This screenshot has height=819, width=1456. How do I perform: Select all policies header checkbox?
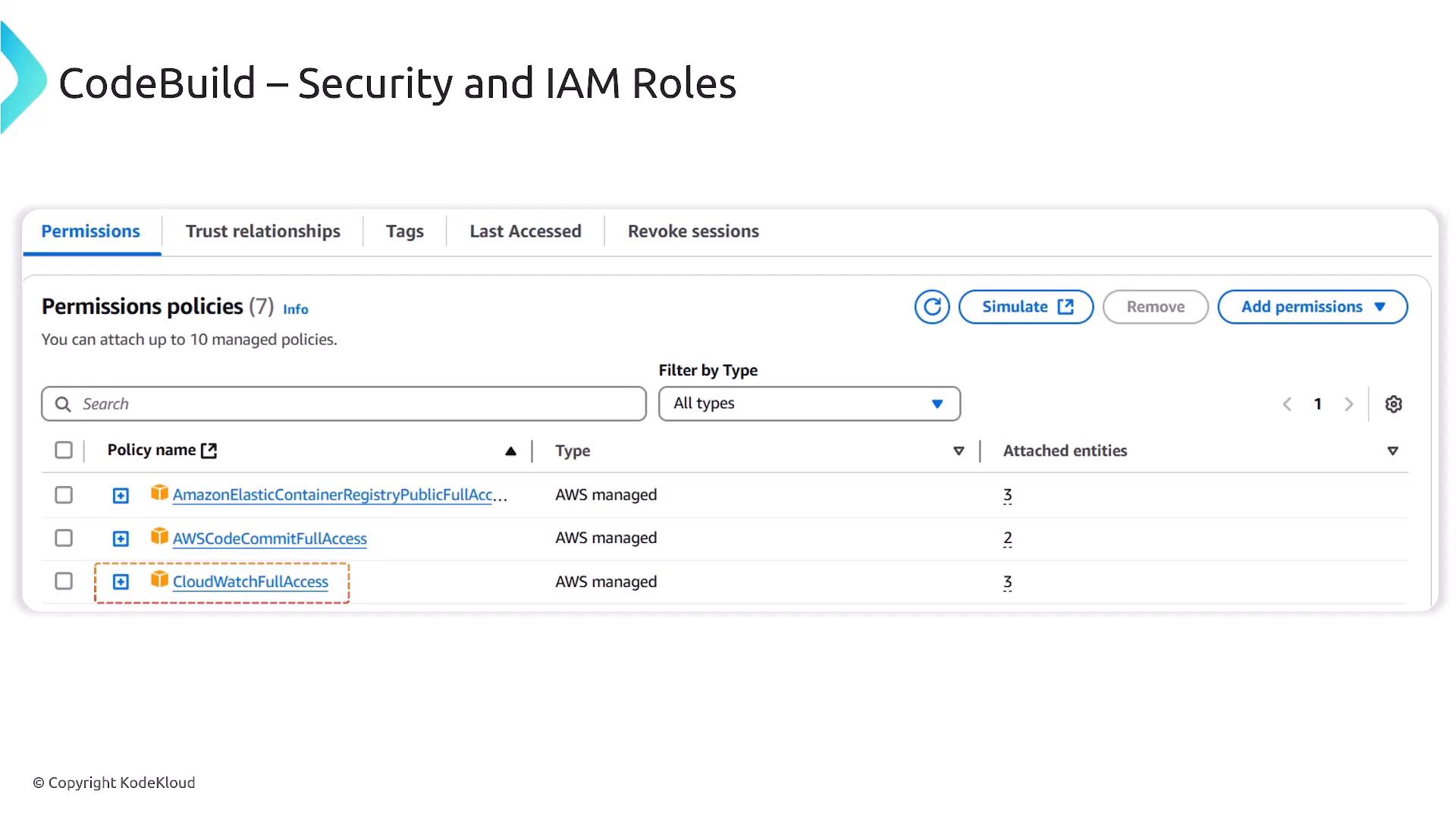64,450
